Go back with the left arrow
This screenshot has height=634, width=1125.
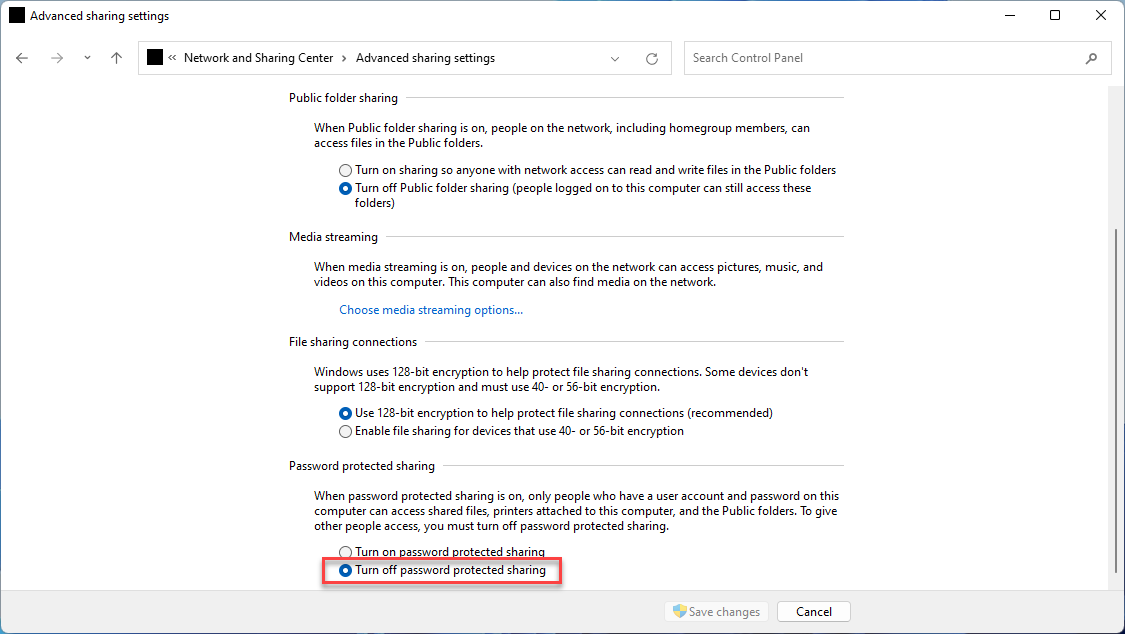click(x=22, y=58)
